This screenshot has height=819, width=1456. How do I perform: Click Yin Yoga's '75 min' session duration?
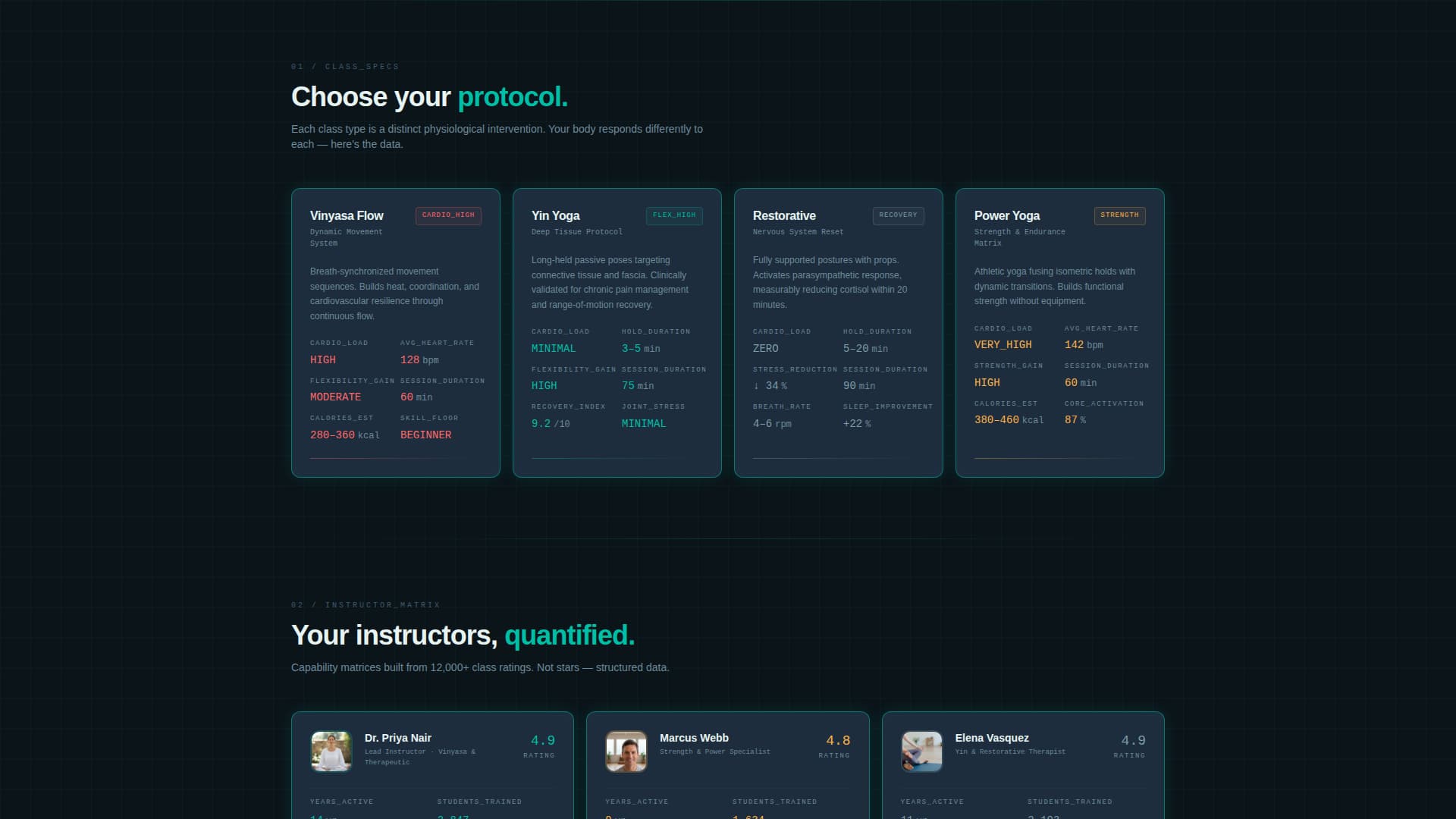tap(638, 386)
